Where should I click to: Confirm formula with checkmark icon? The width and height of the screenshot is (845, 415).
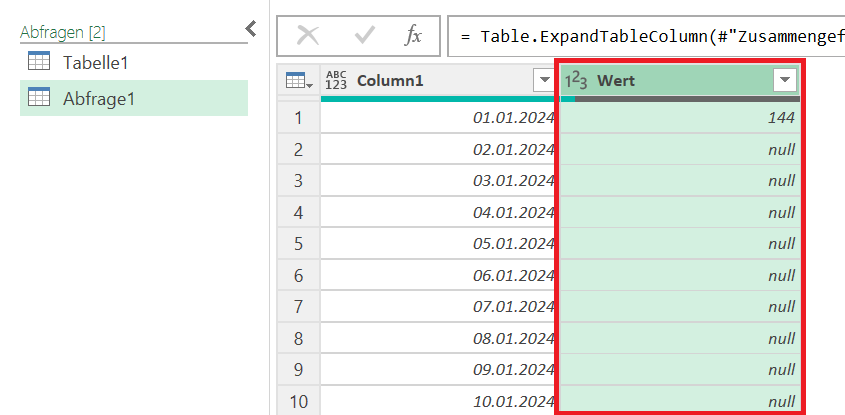364,35
